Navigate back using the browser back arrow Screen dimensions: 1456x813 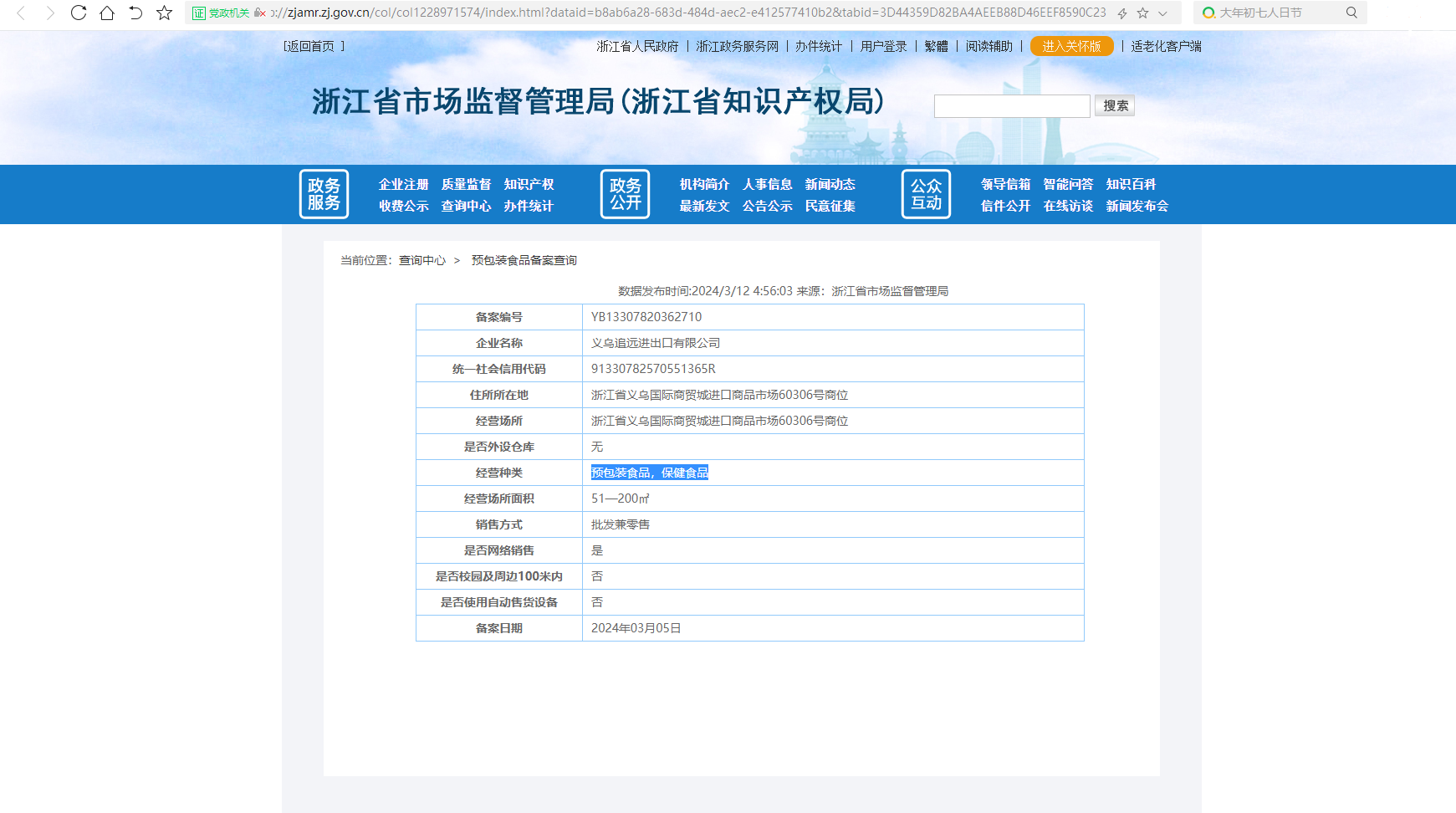[x=21, y=13]
